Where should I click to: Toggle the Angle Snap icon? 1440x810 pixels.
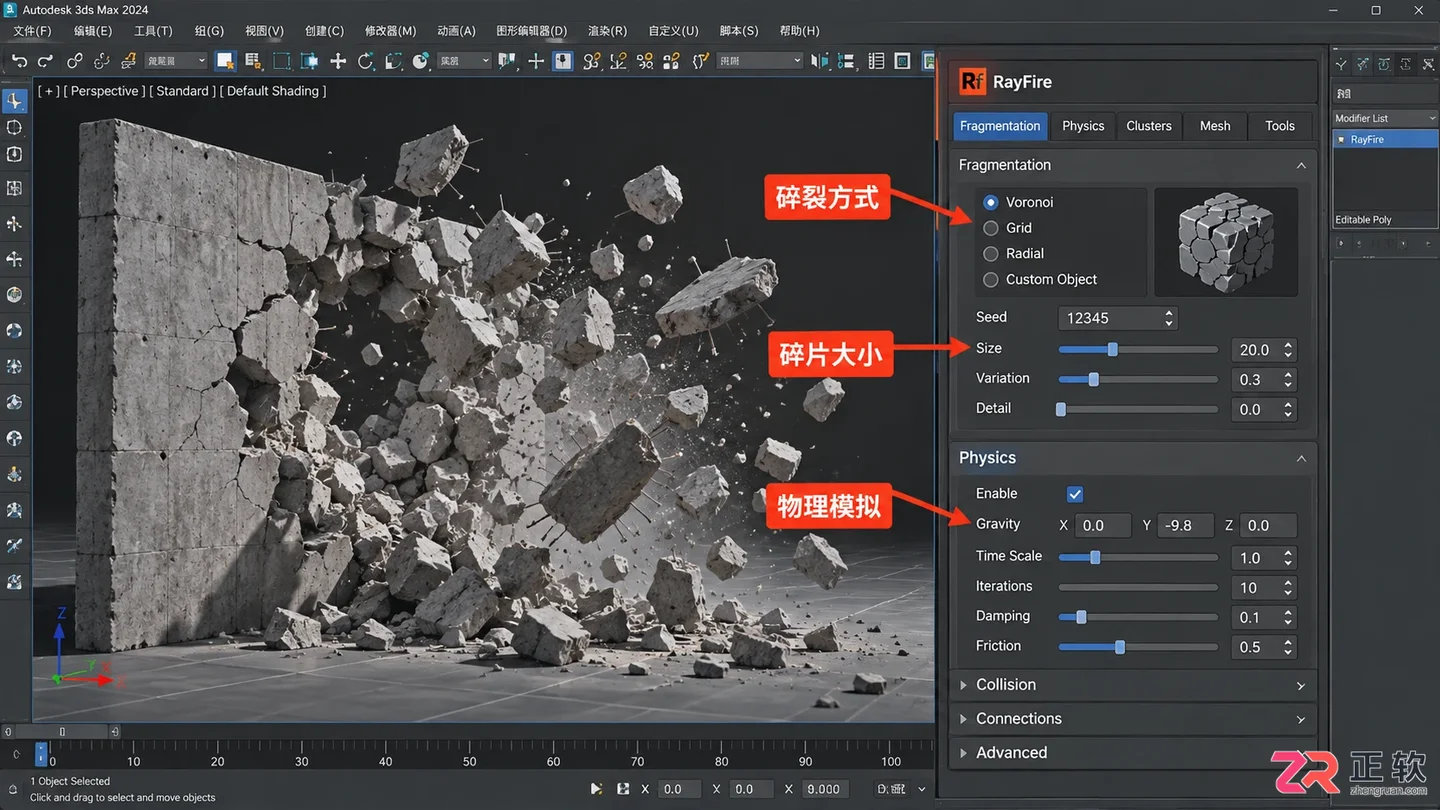pos(618,61)
